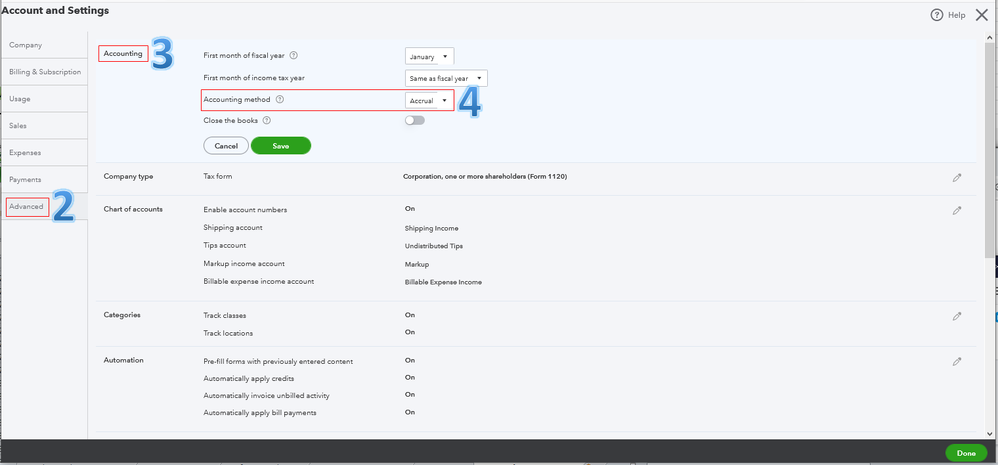
Task: Click the green Save button
Action: click(x=281, y=146)
